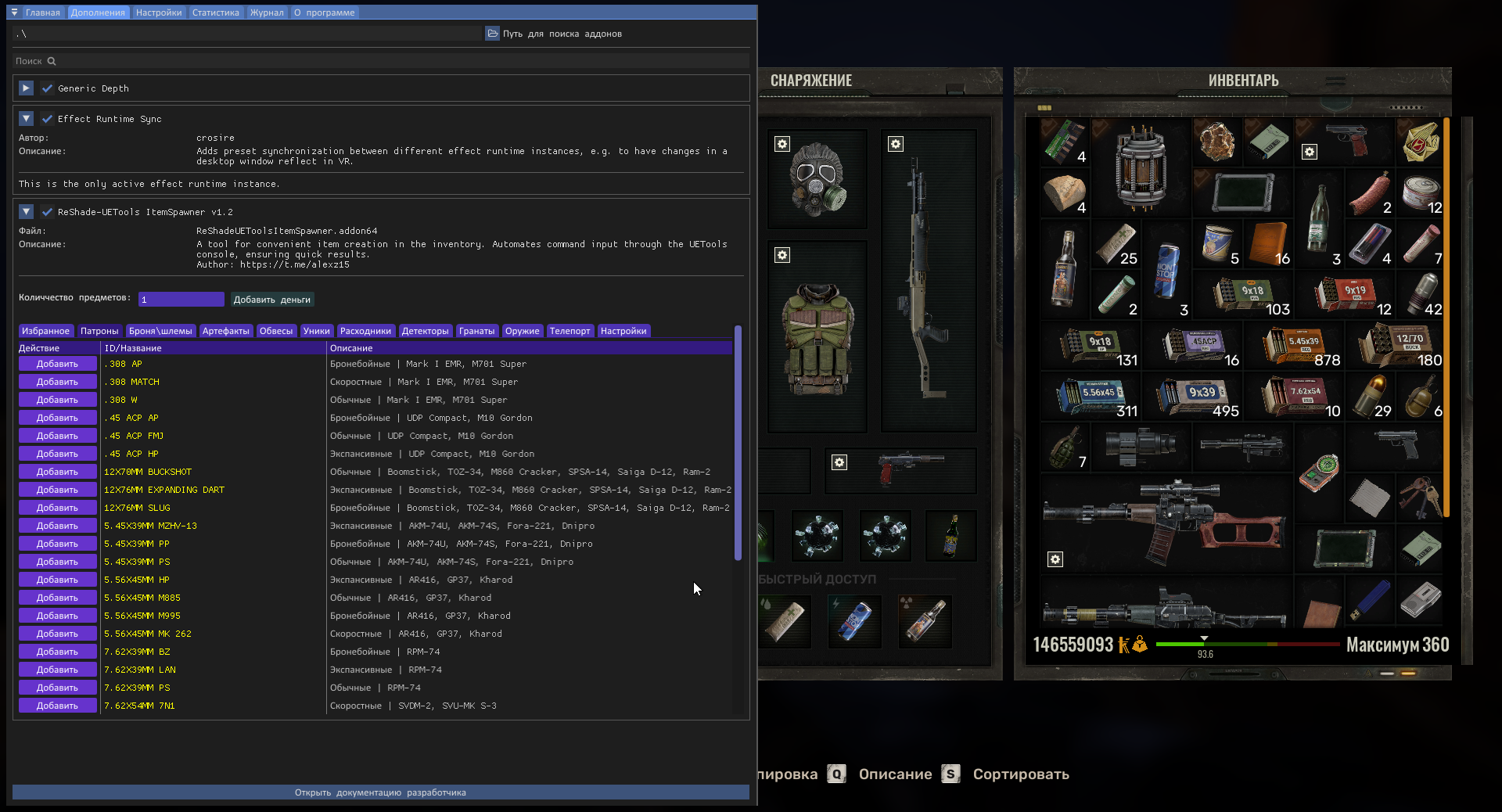
Task: Click the weight bar near 93.6
Action: 1205,646
